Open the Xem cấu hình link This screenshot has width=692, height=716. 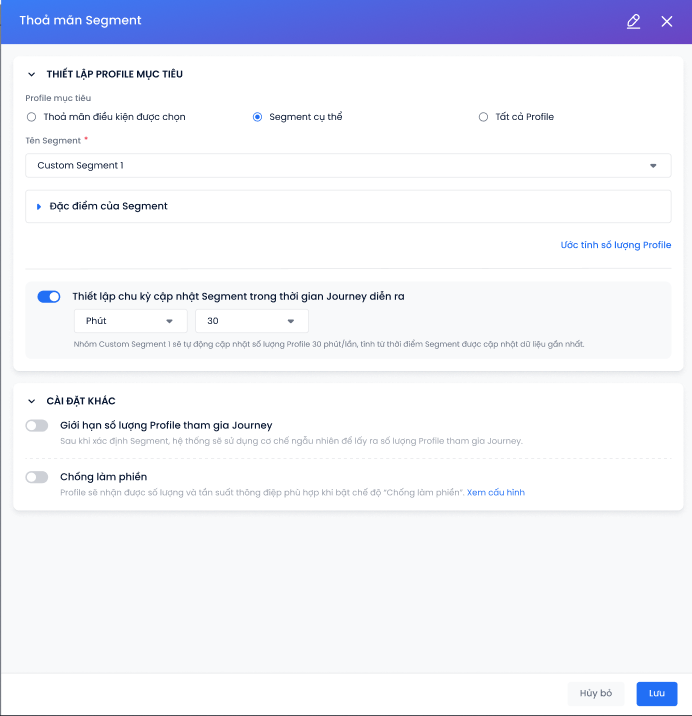click(x=496, y=492)
